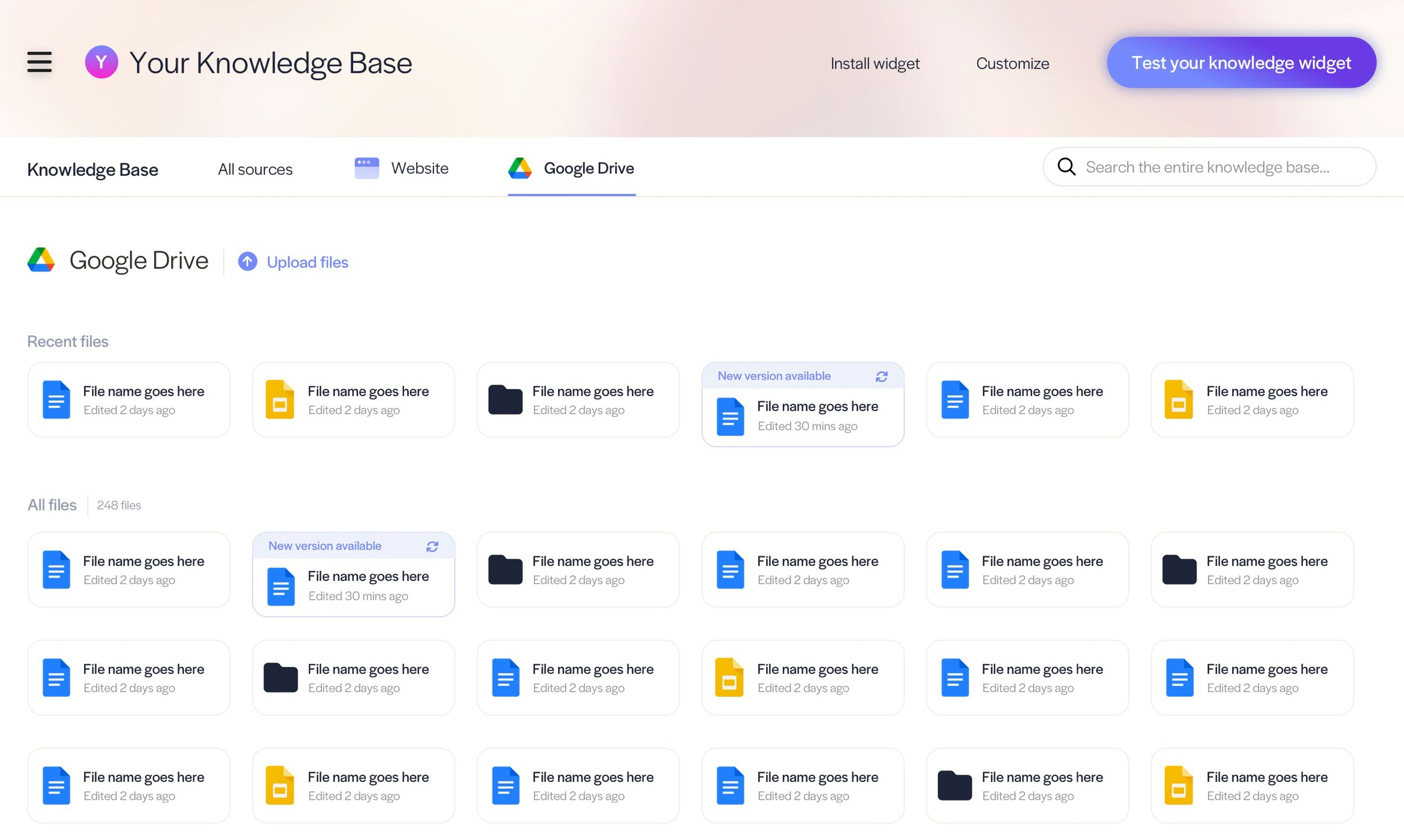This screenshot has height=840, width=1404.
Task: Open the Customize link
Action: tap(1012, 64)
